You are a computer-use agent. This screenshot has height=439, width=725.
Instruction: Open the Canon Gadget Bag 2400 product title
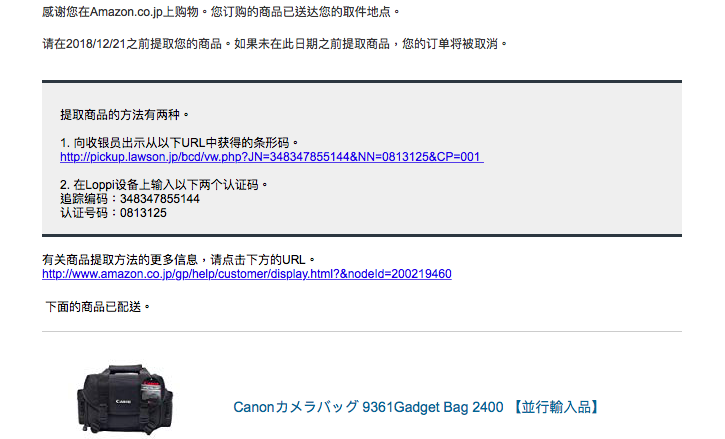(x=417, y=407)
